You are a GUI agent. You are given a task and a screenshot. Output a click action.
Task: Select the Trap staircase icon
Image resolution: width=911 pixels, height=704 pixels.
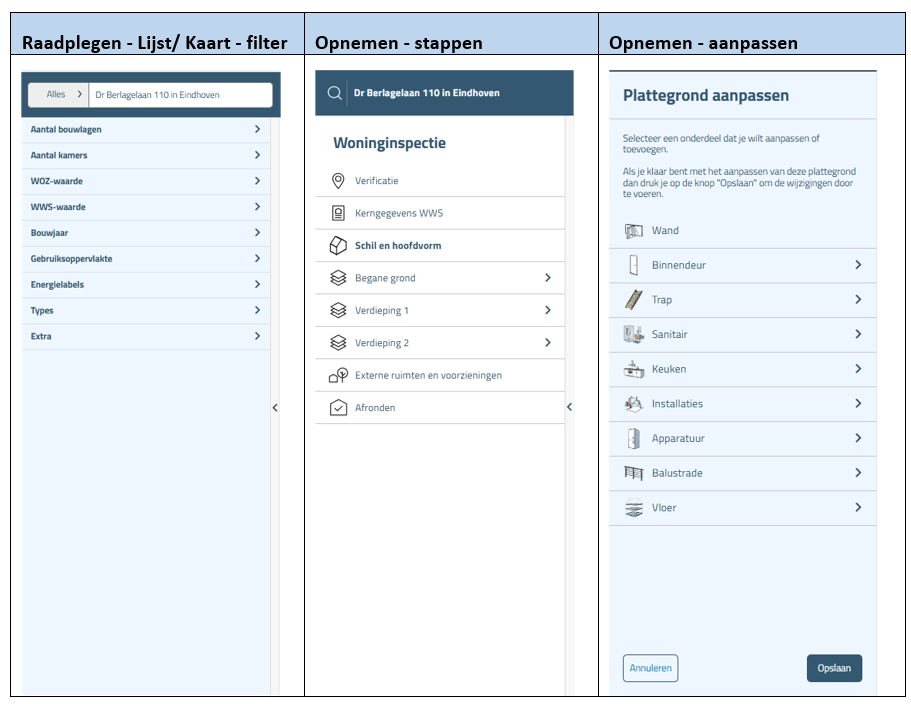click(x=634, y=300)
